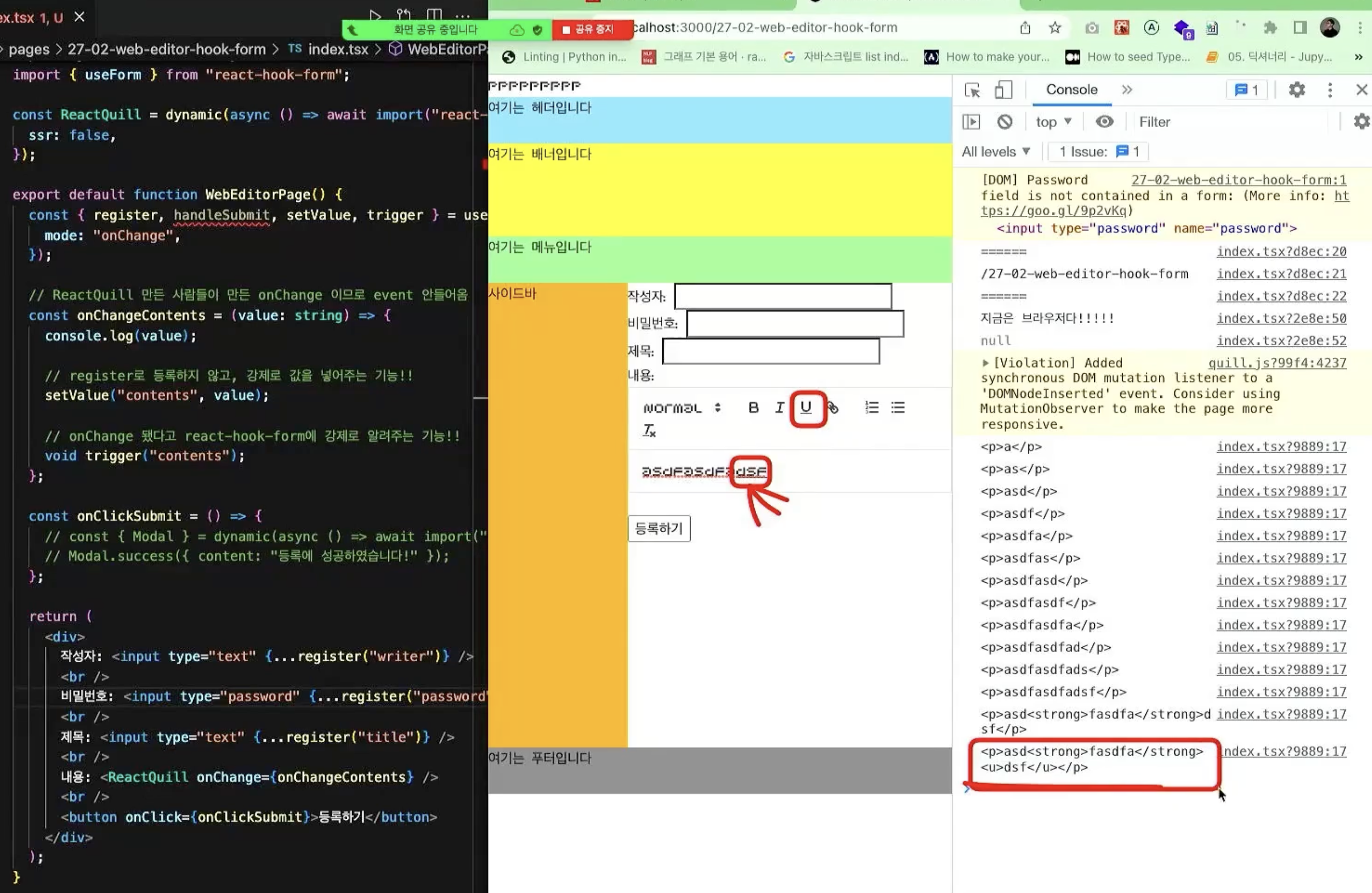Toggle italic formatting in Quill toolbar
The height and width of the screenshot is (893, 1372).
pyautogui.click(x=779, y=408)
